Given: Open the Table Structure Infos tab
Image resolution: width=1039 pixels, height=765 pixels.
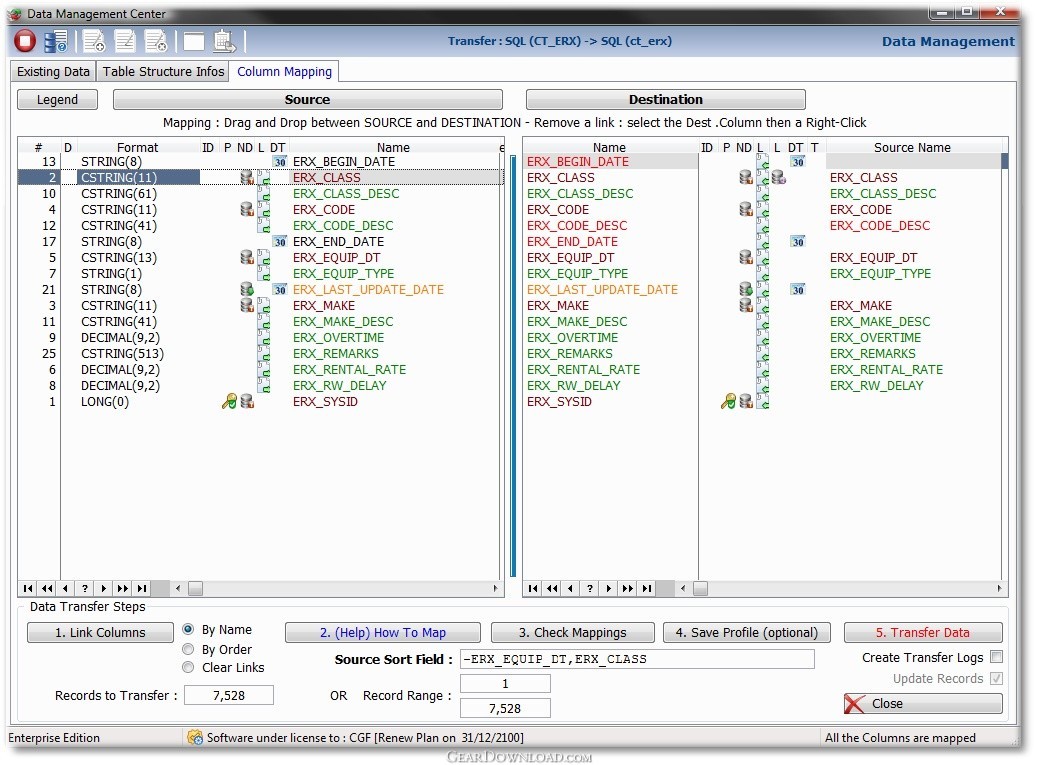Looking at the screenshot, I should (x=163, y=72).
